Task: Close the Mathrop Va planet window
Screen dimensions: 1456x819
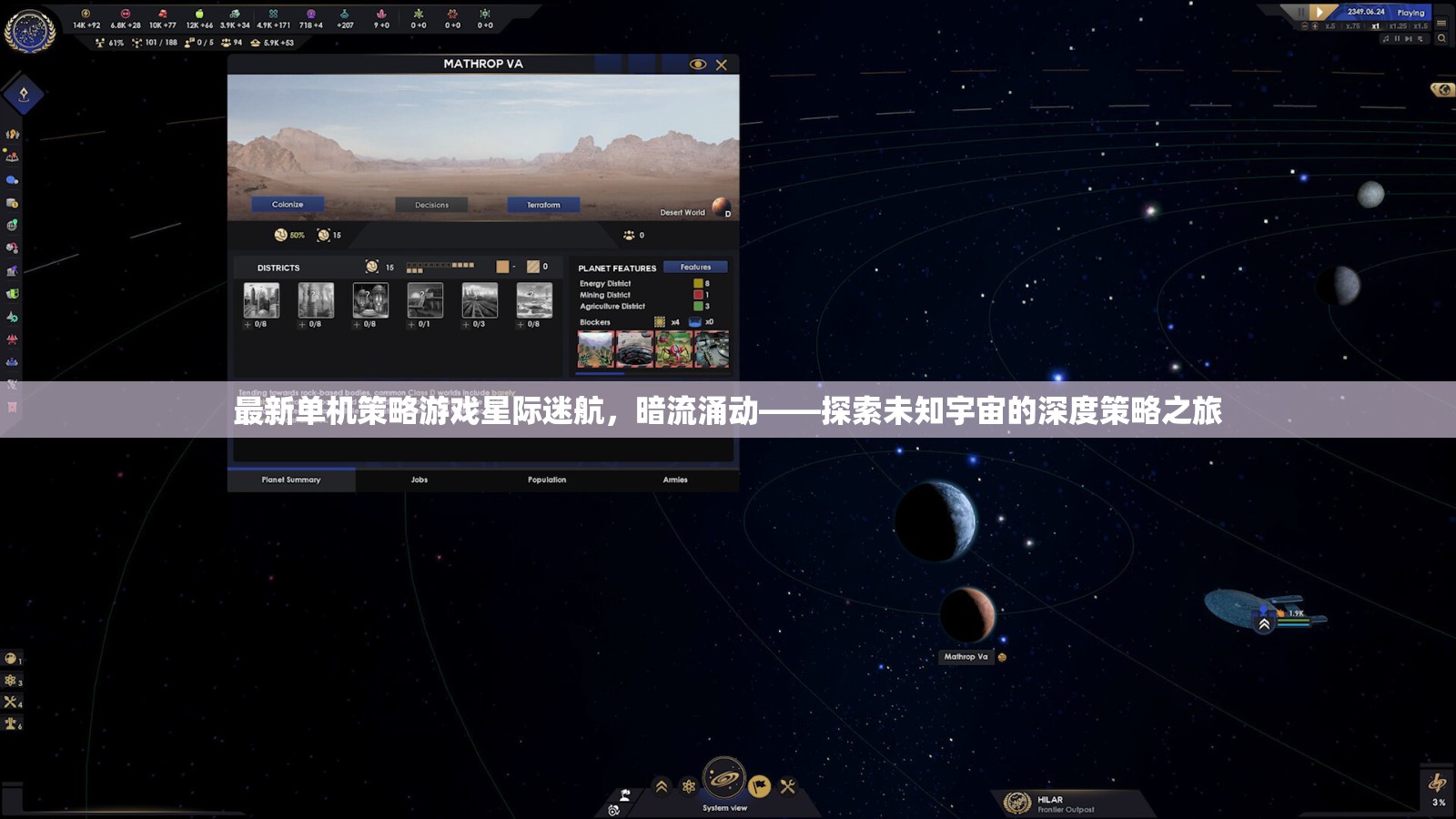Action: tap(722, 65)
